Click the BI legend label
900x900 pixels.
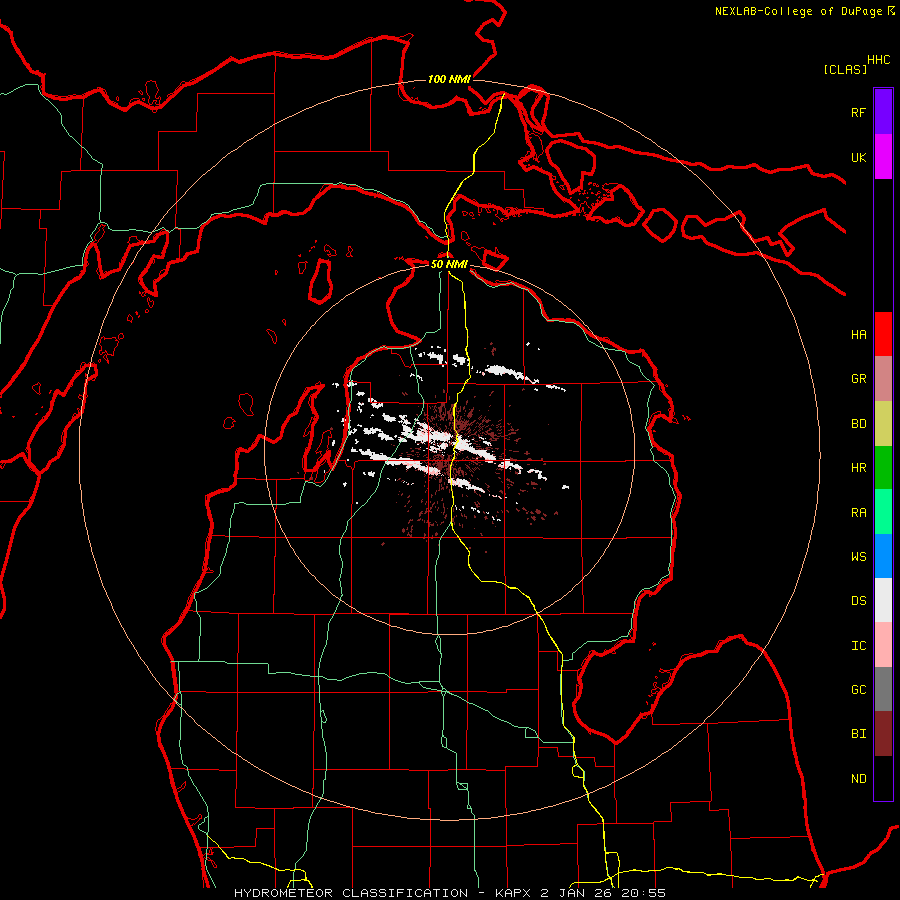coord(858,734)
